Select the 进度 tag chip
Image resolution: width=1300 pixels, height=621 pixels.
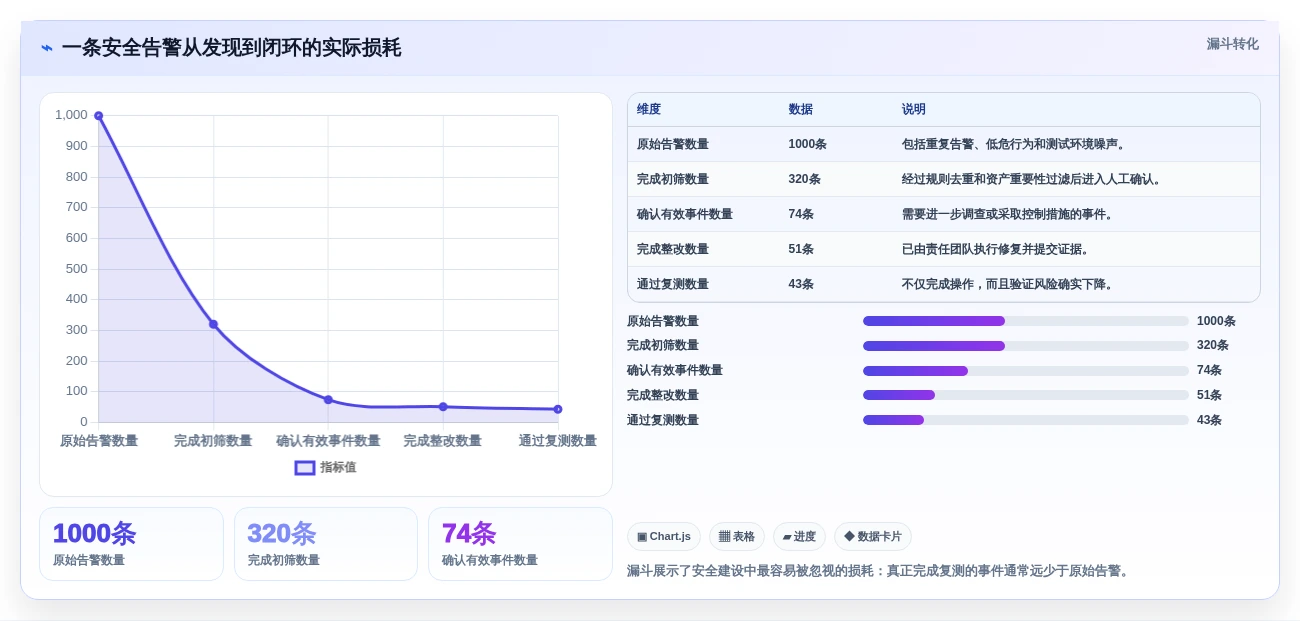coord(799,536)
